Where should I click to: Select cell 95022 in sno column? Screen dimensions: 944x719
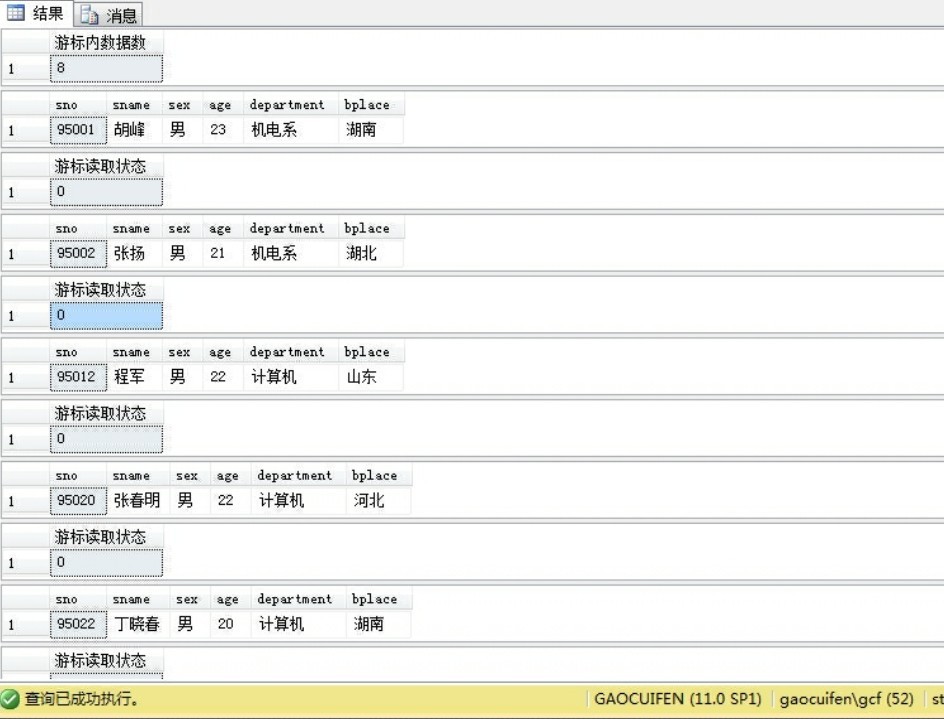tap(78, 624)
